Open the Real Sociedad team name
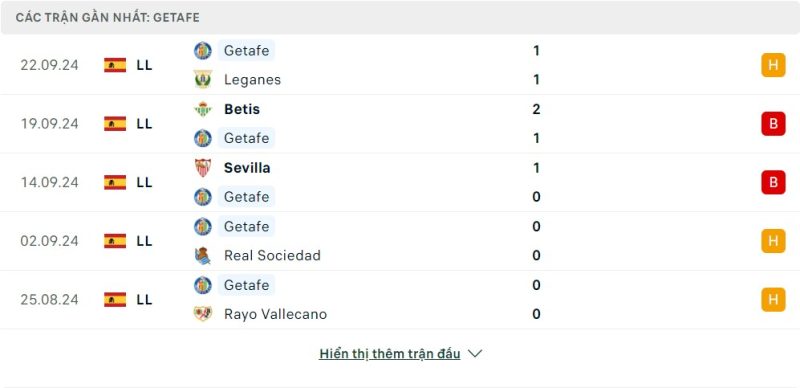The image size is (800, 388). 272,255
